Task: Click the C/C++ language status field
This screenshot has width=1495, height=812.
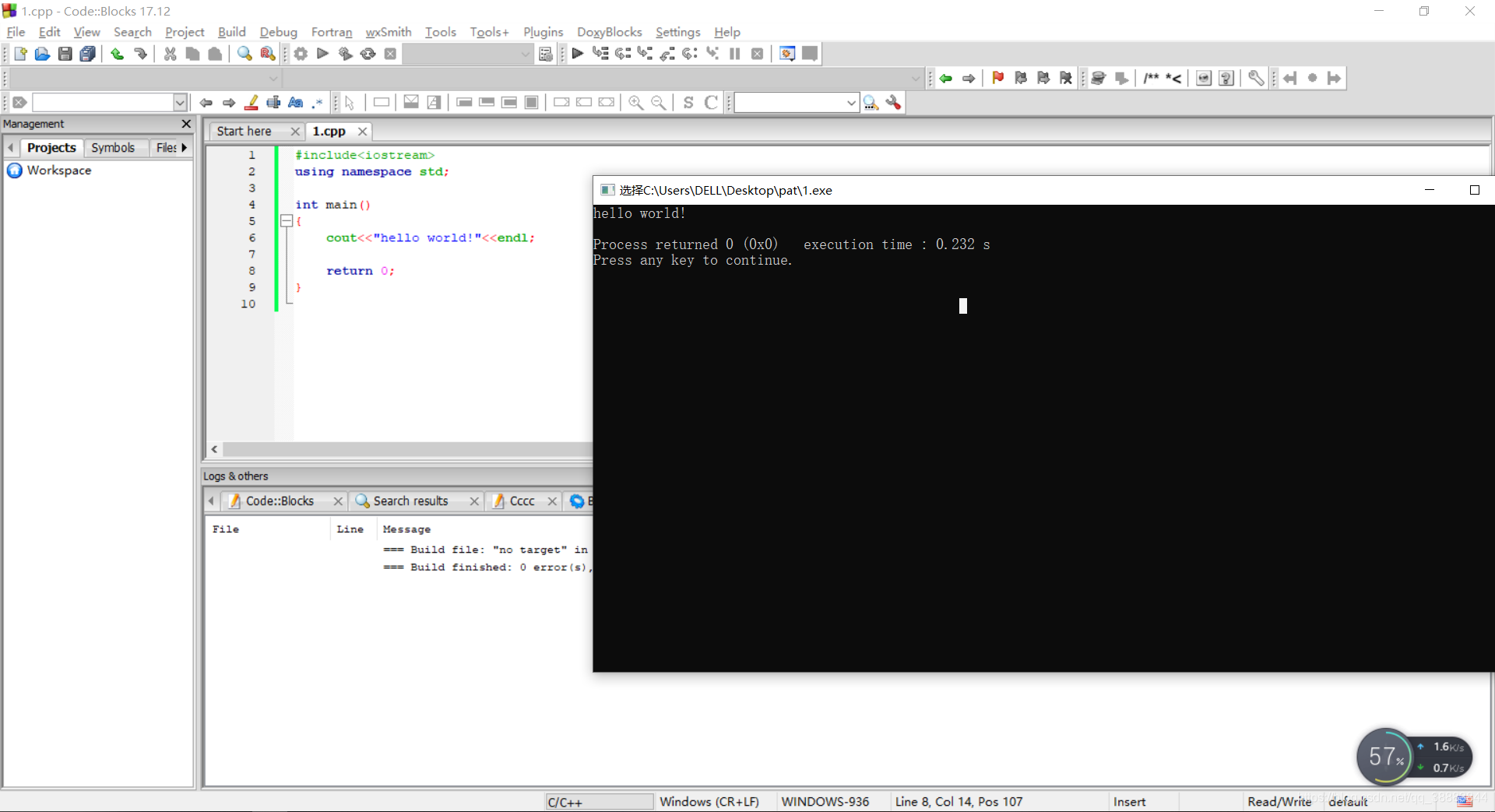Action: click(598, 802)
